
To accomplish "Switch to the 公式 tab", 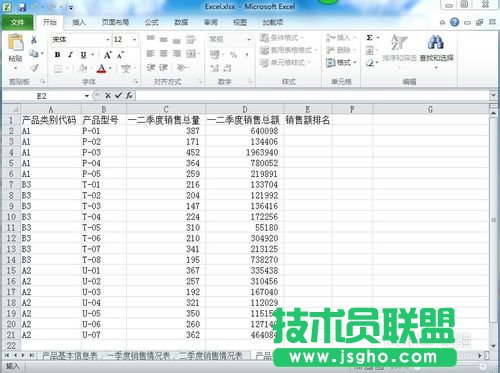I will tap(152, 22).
